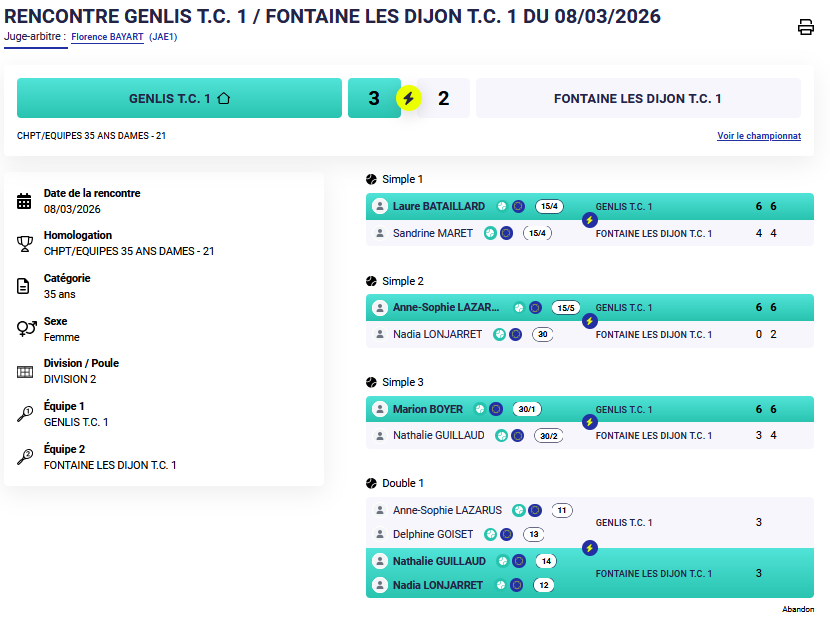Viewport: 830px width, 622px height.
Task: Click the blue circle badge next to Nadia LONJARRET in Double 1
Action: click(517, 585)
